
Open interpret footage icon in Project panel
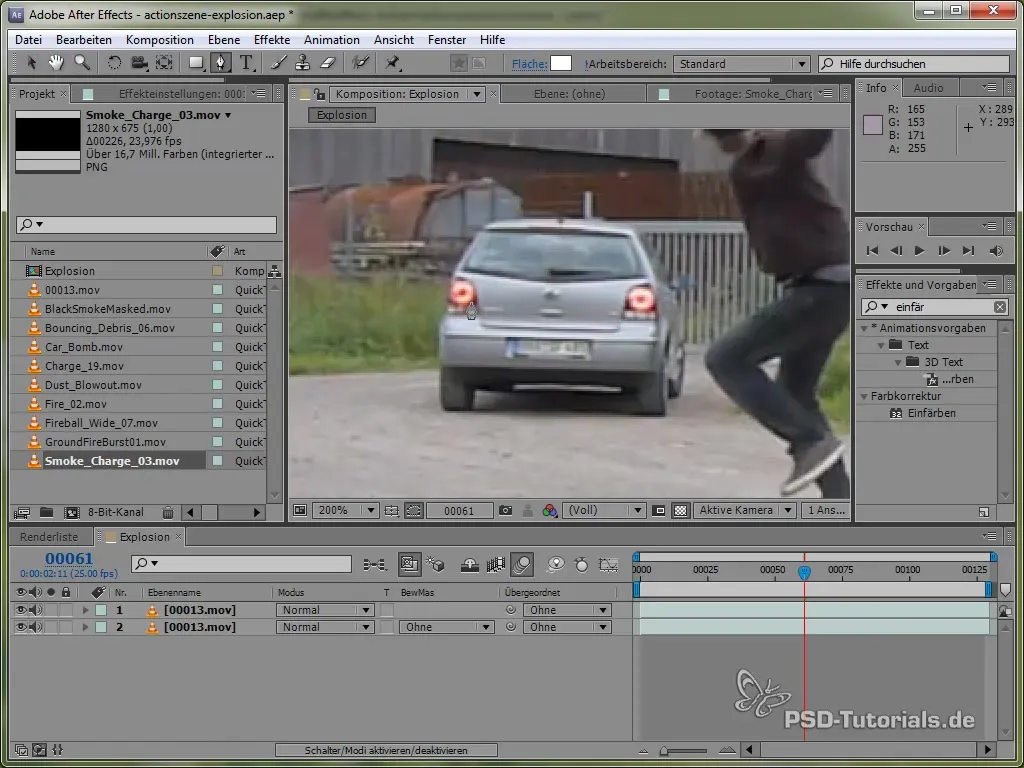pyautogui.click(x=22, y=513)
